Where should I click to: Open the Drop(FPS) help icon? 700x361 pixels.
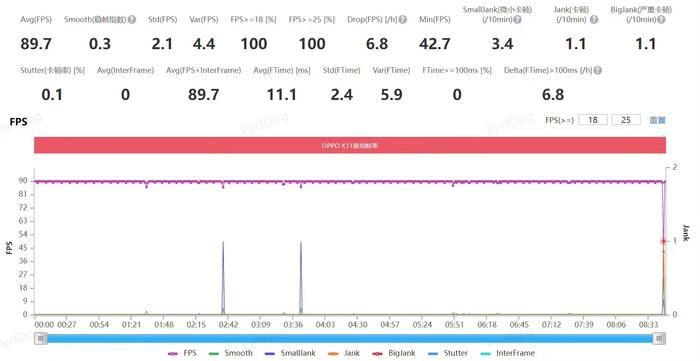[403, 20]
